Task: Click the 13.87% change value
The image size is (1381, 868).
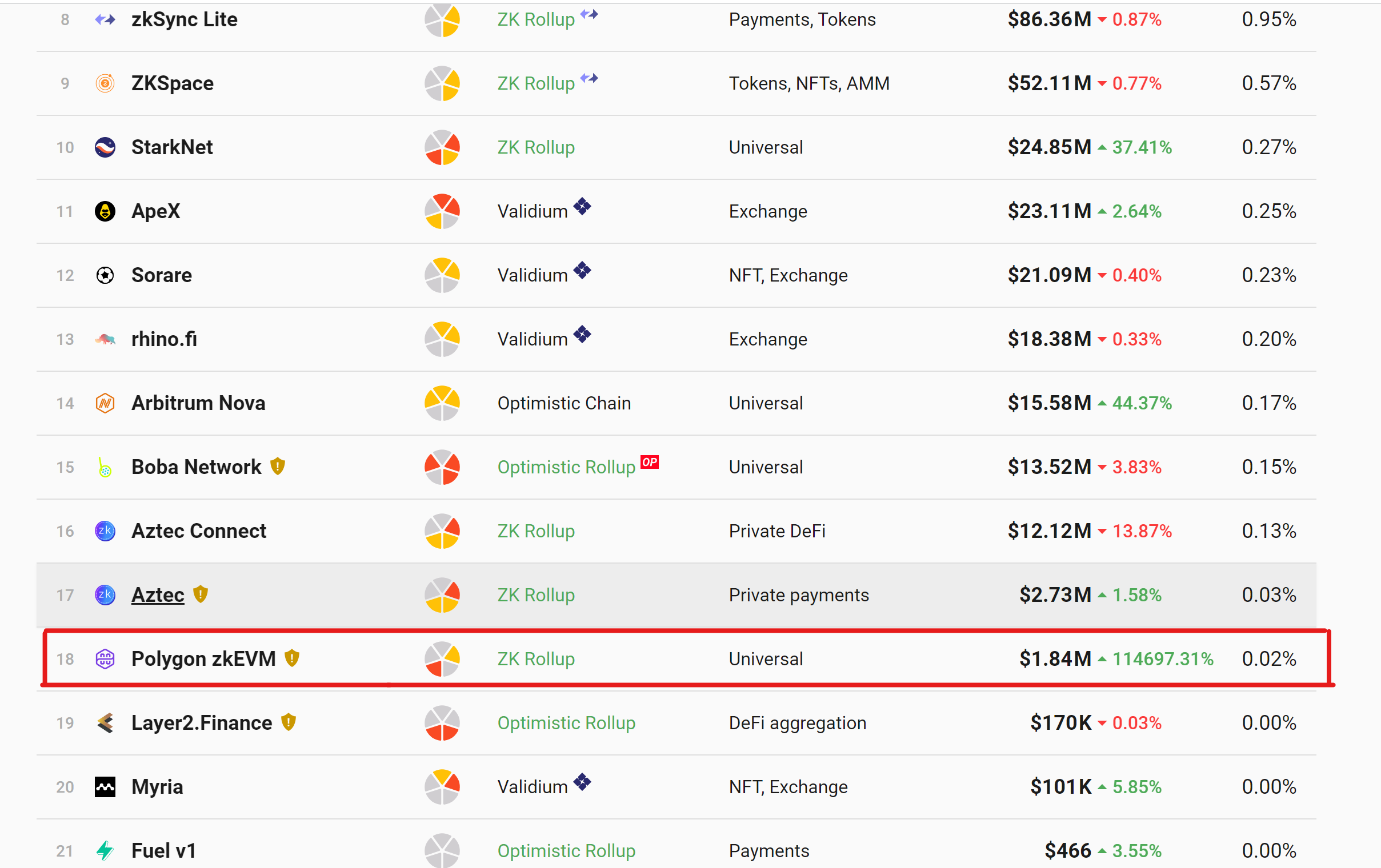Action: point(1142,532)
